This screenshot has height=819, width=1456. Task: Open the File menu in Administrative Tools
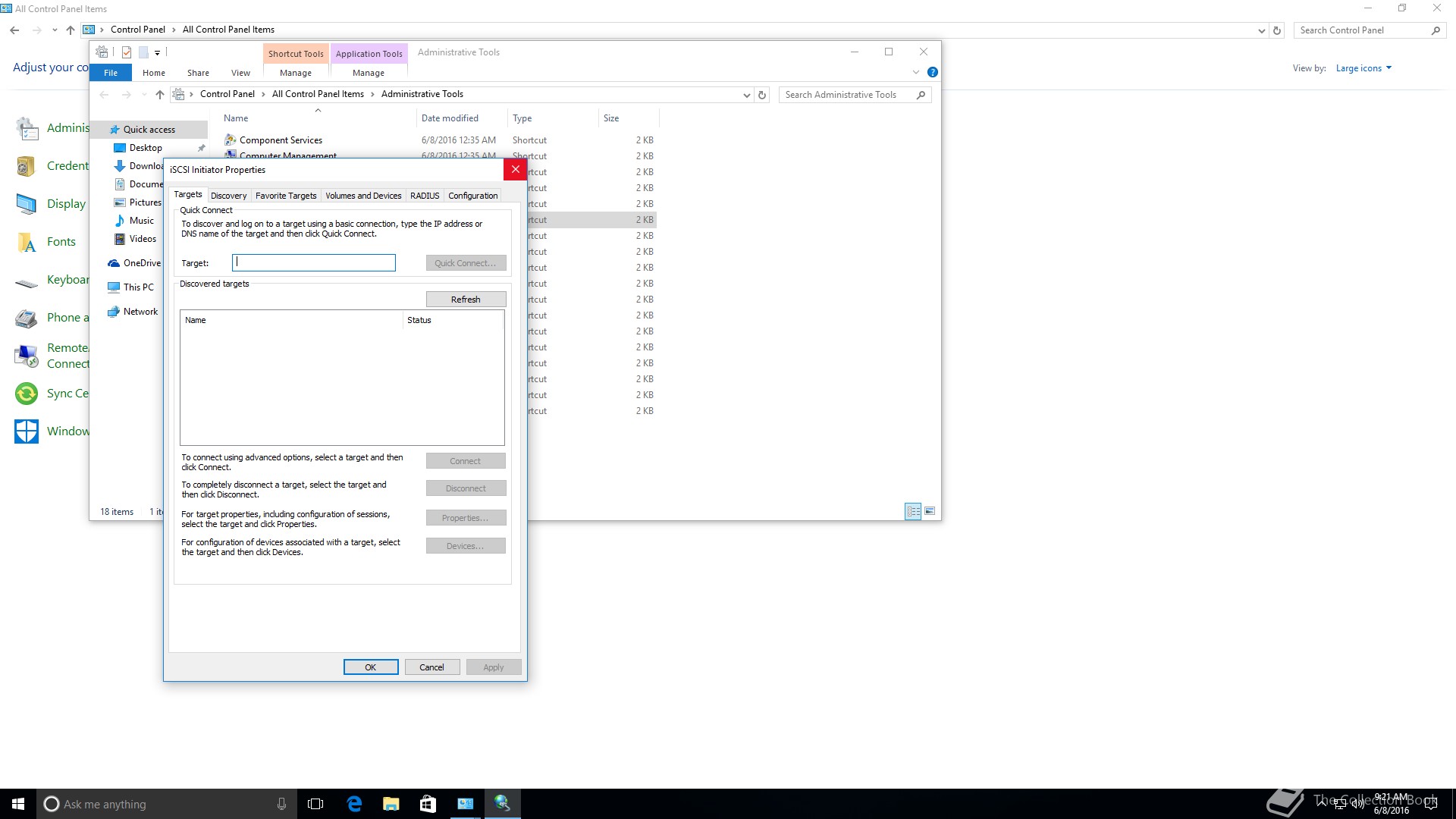pyautogui.click(x=111, y=73)
